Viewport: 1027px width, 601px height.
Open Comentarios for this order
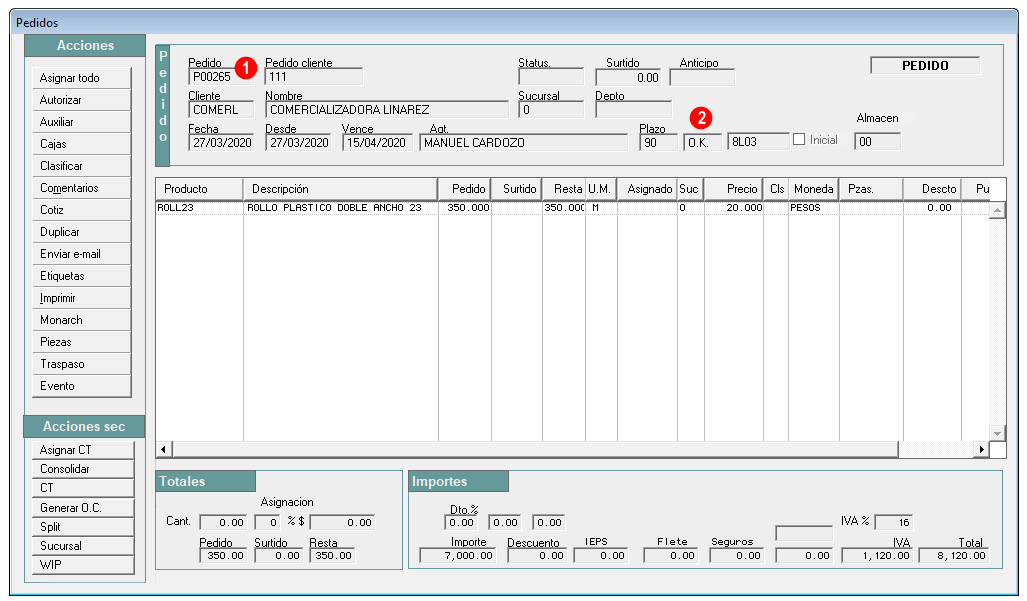(x=82, y=188)
